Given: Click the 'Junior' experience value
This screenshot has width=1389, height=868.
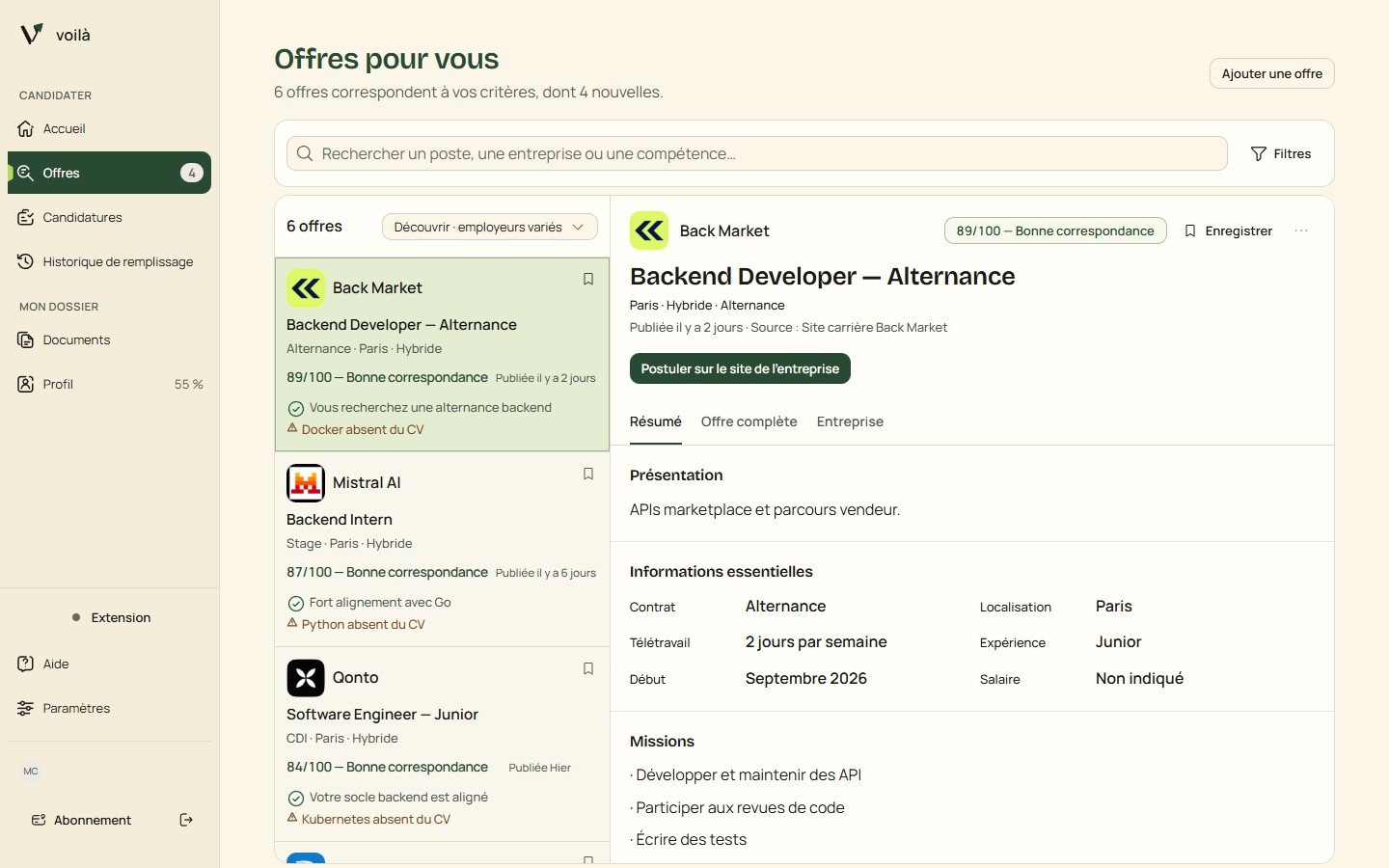Looking at the screenshot, I should pyautogui.click(x=1118, y=642).
